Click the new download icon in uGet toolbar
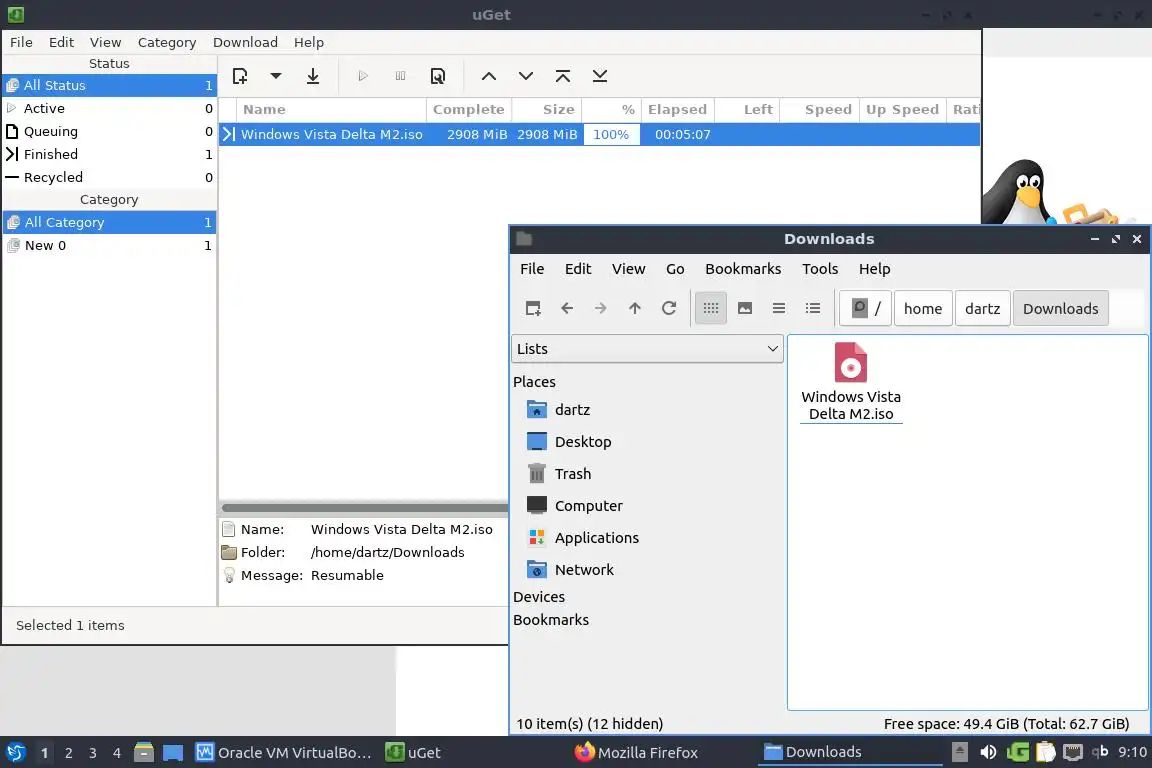Viewport: 1152px width, 768px height. point(240,76)
